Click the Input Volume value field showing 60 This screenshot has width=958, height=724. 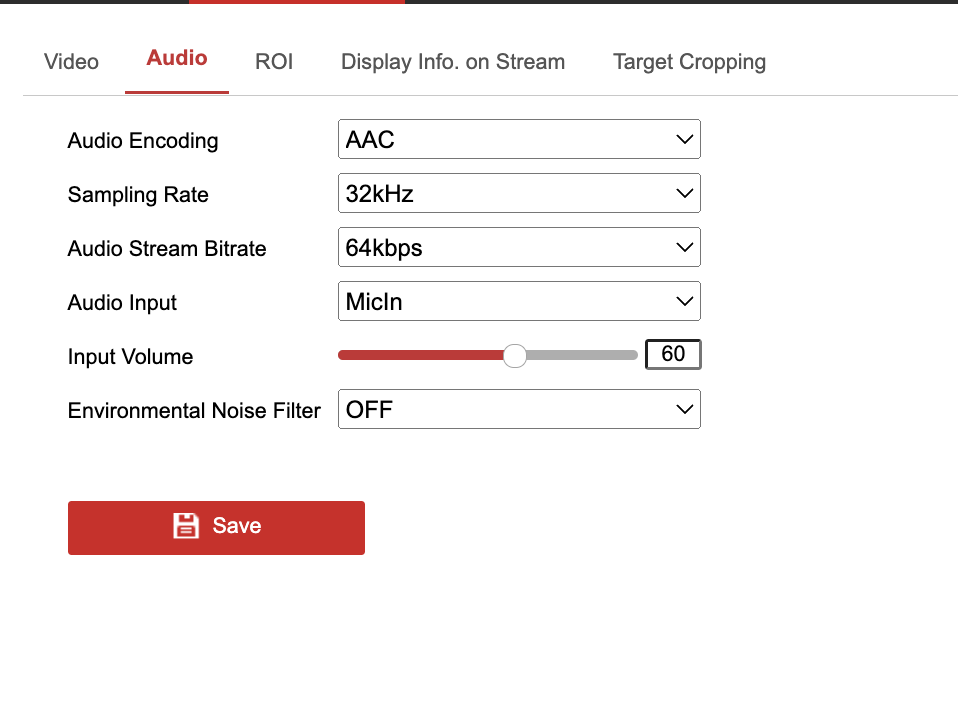pos(673,355)
